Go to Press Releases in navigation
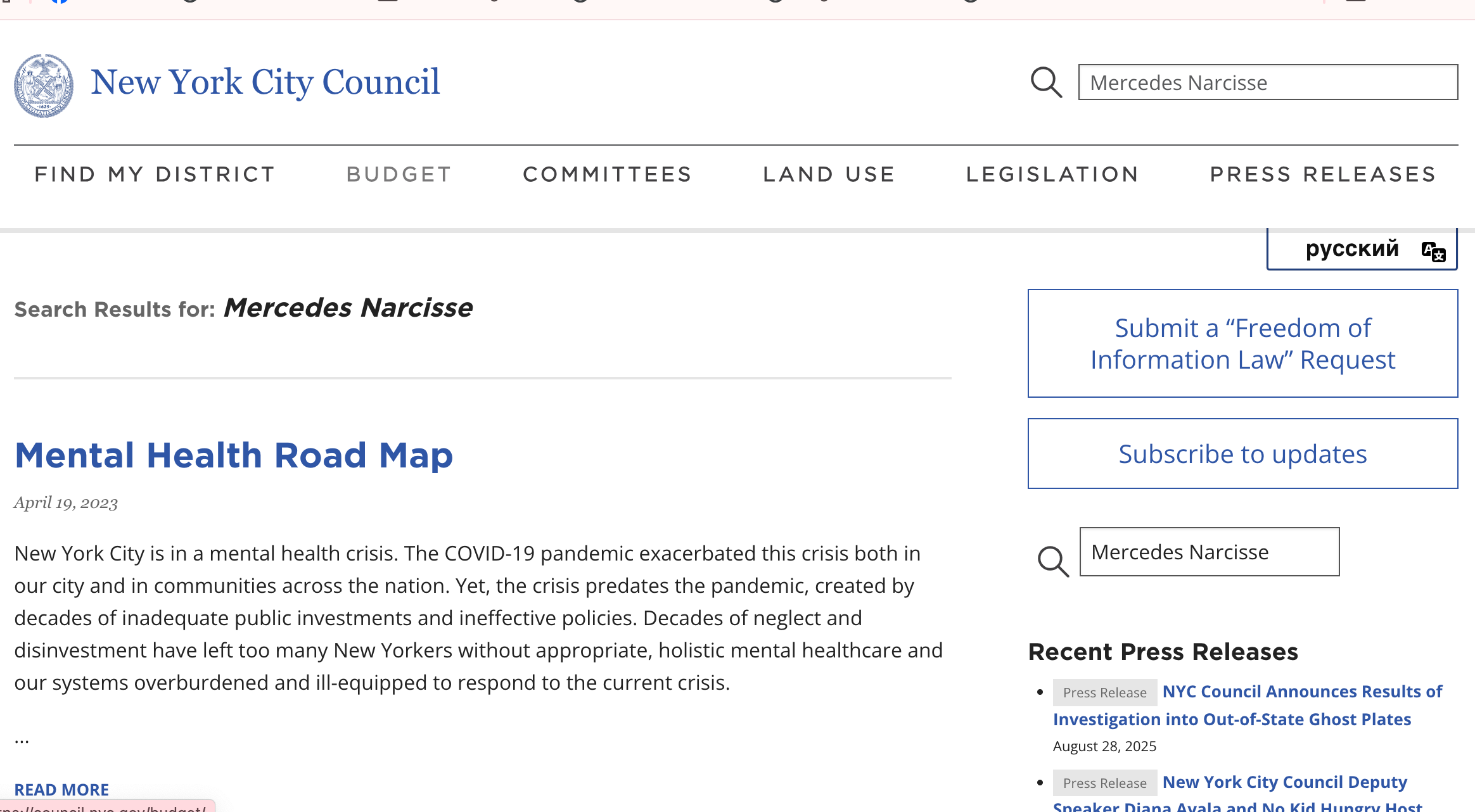1475x812 pixels. [1323, 174]
